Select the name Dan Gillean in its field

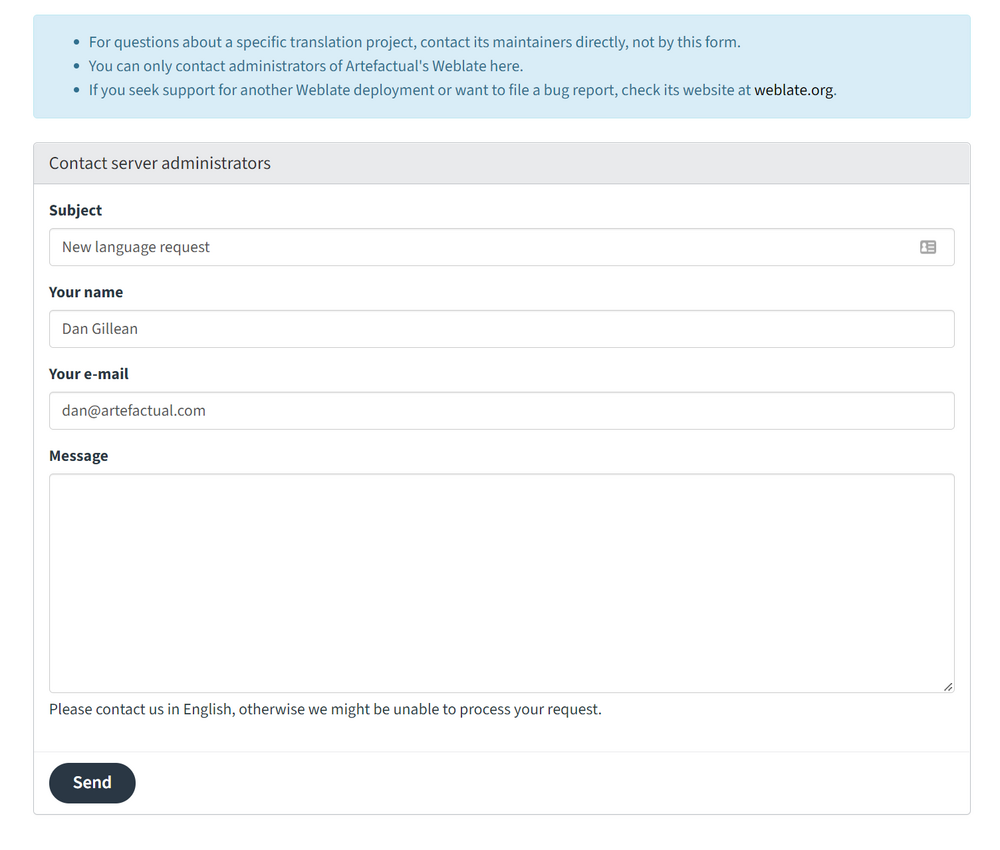97,328
